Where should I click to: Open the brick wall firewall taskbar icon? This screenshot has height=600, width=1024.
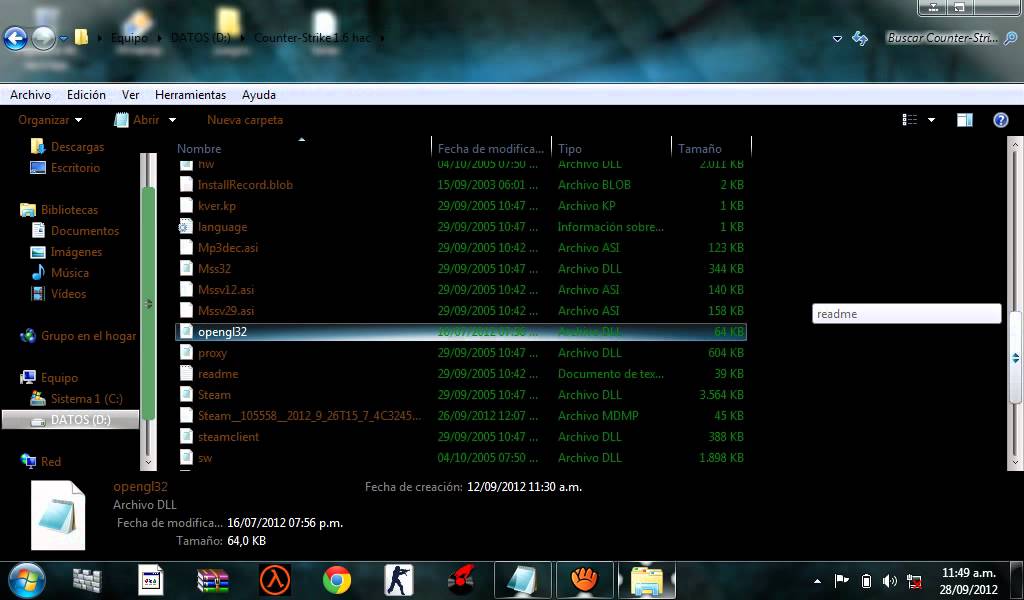point(87,580)
